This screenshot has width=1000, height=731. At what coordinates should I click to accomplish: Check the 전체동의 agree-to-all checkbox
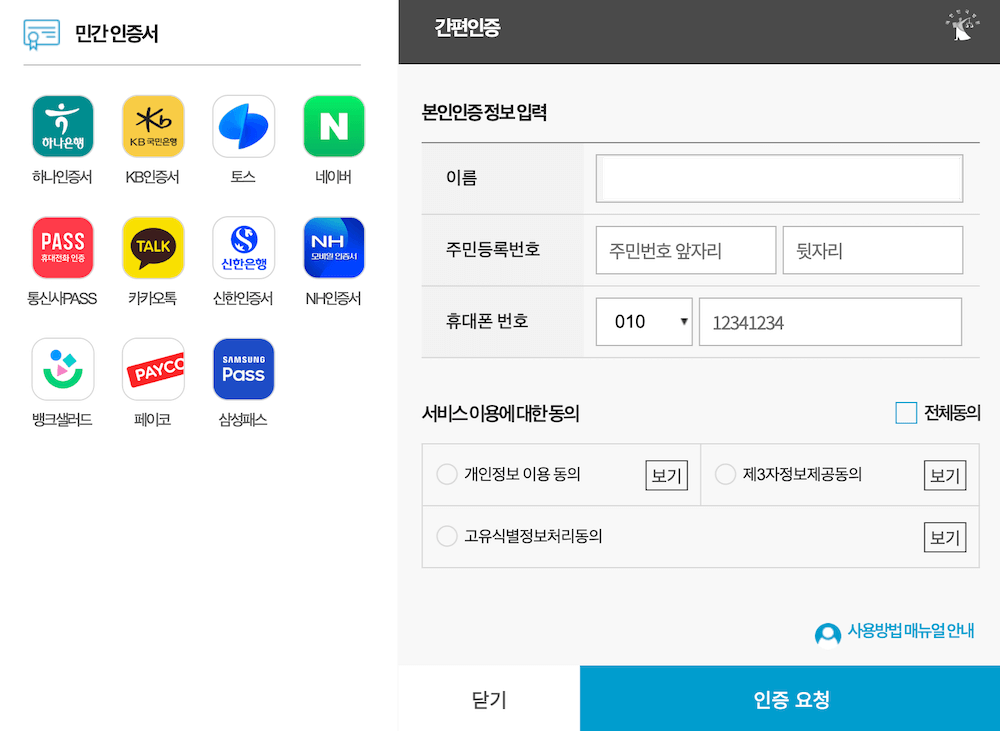(907, 412)
